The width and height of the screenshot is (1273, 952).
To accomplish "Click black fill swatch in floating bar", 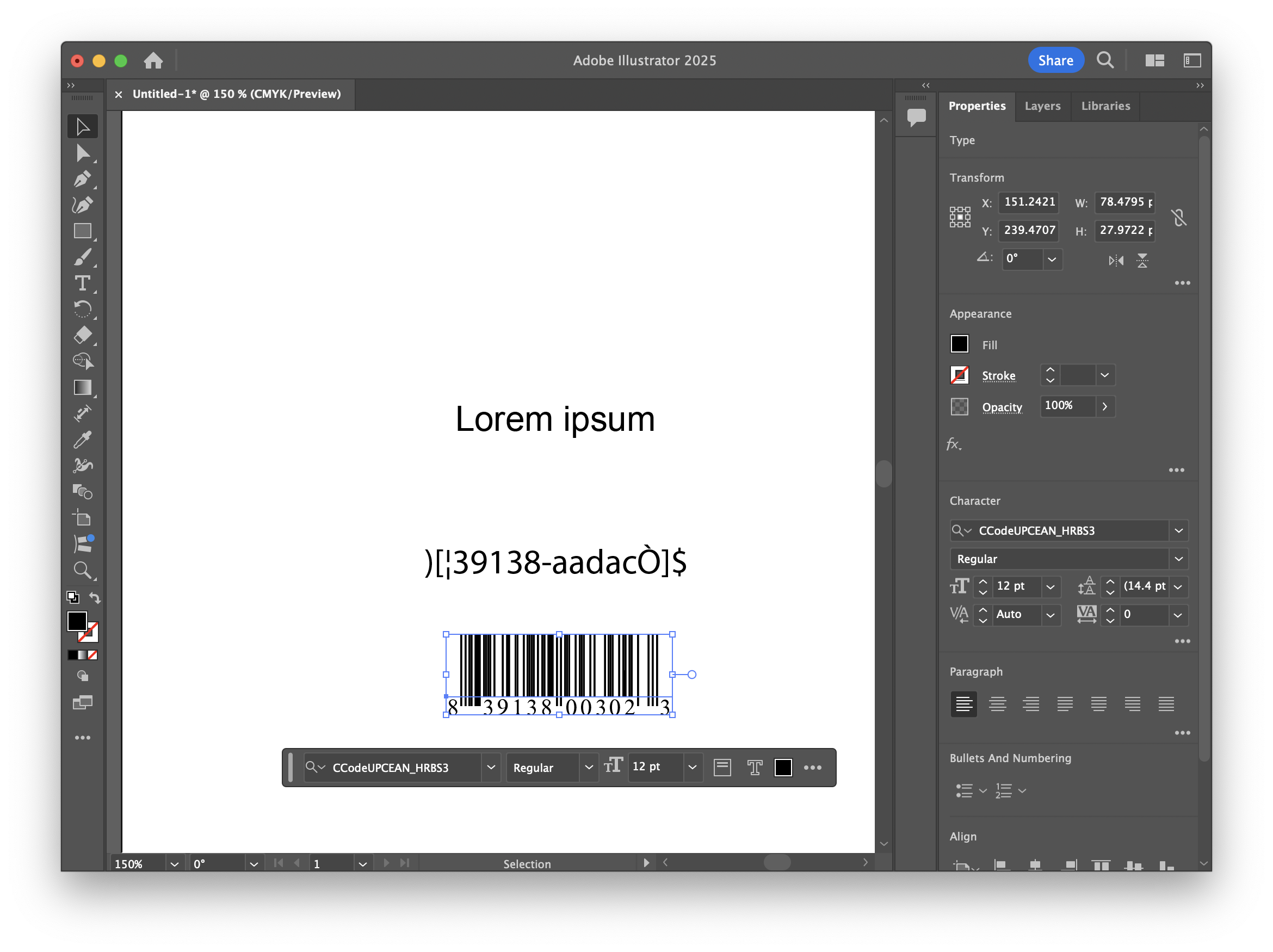I will [x=783, y=767].
